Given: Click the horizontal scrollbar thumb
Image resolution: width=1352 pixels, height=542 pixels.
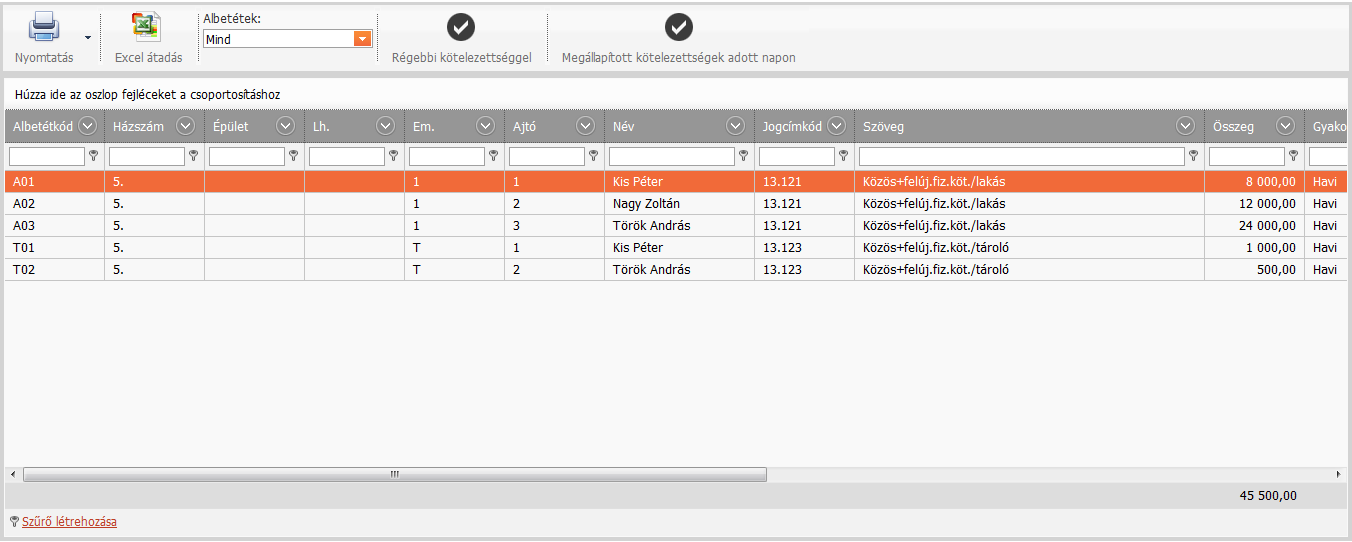Looking at the screenshot, I should pos(395,474).
